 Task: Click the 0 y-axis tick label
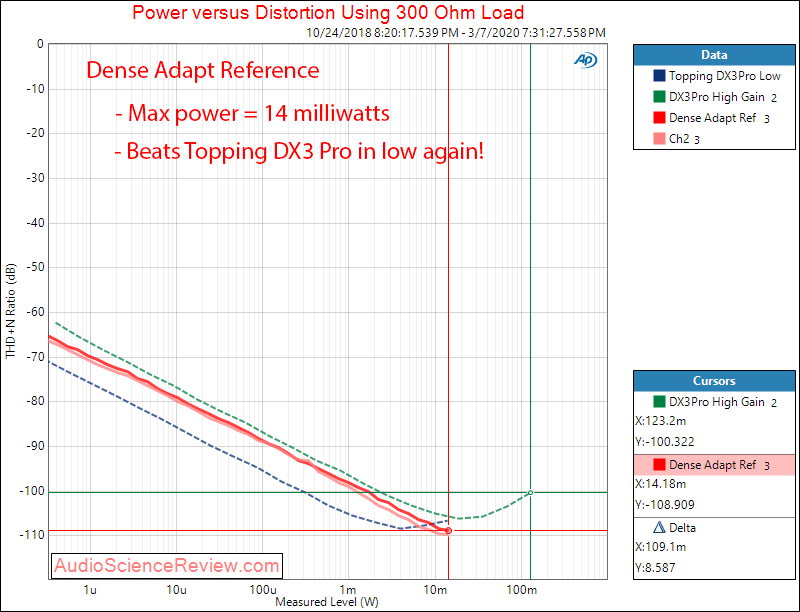40,44
